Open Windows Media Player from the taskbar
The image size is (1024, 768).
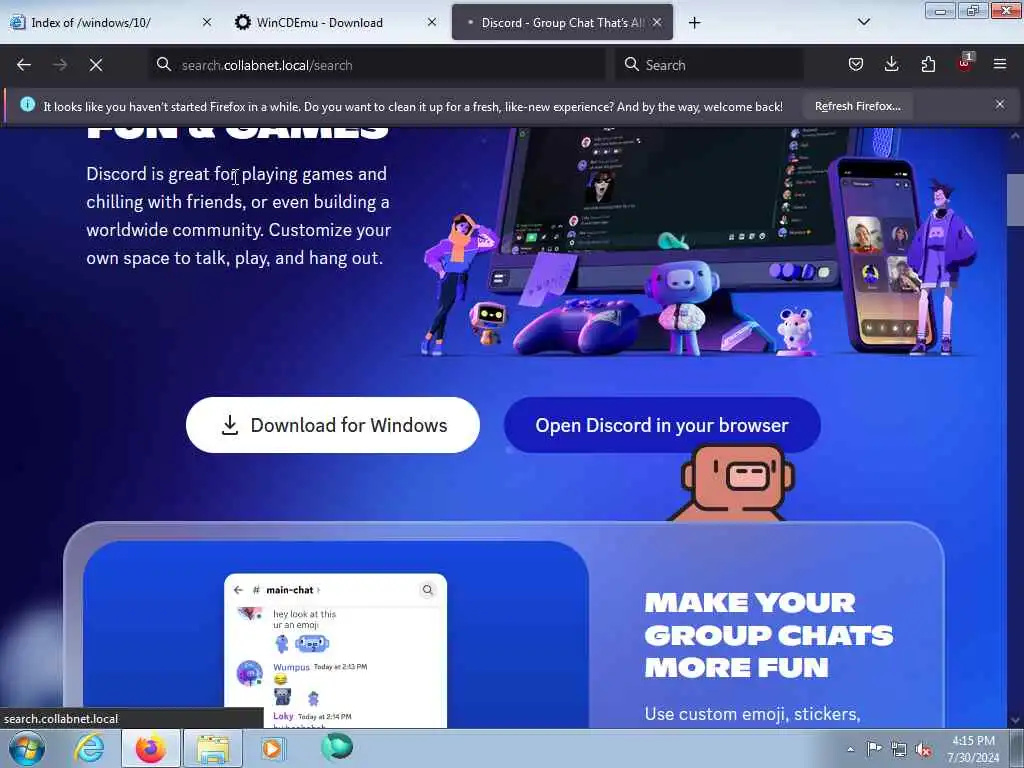(273, 748)
